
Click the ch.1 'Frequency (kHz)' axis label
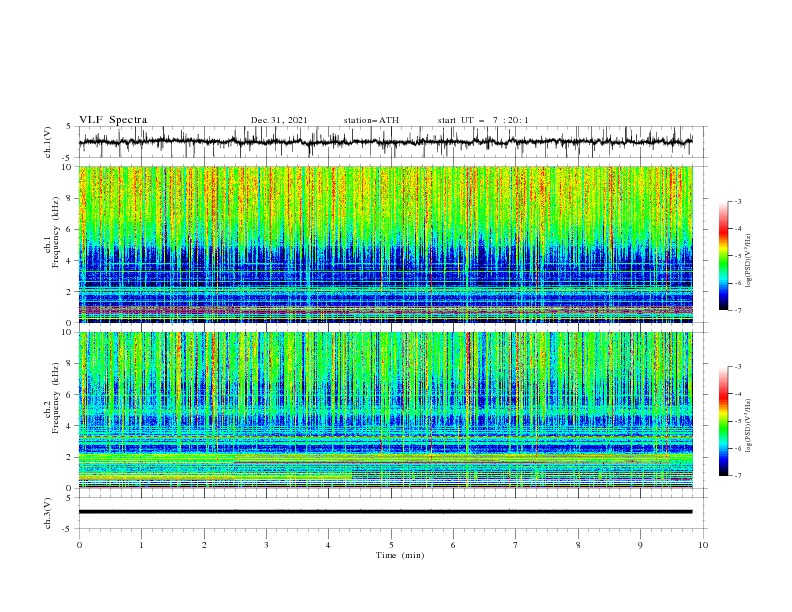(x=56, y=232)
